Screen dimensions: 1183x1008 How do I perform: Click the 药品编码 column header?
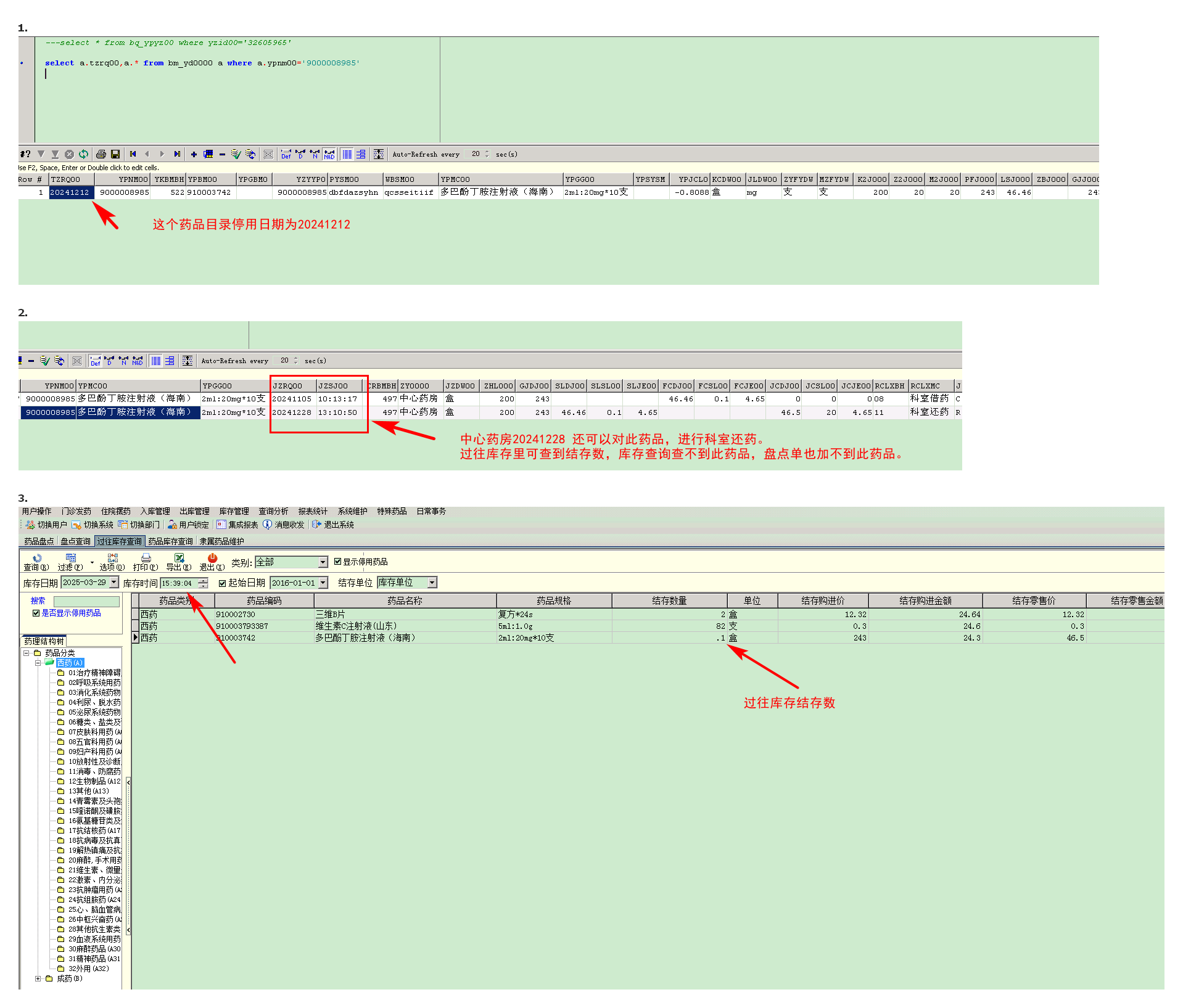264,600
